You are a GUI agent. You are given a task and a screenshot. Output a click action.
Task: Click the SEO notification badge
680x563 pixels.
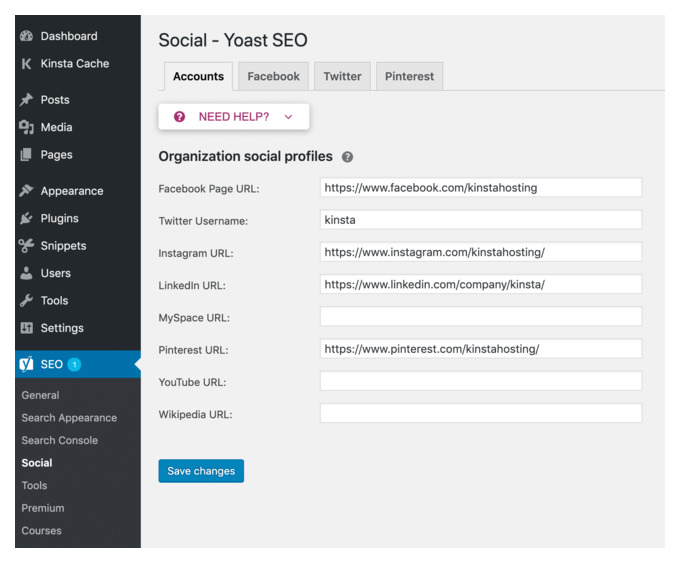pos(75,364)
